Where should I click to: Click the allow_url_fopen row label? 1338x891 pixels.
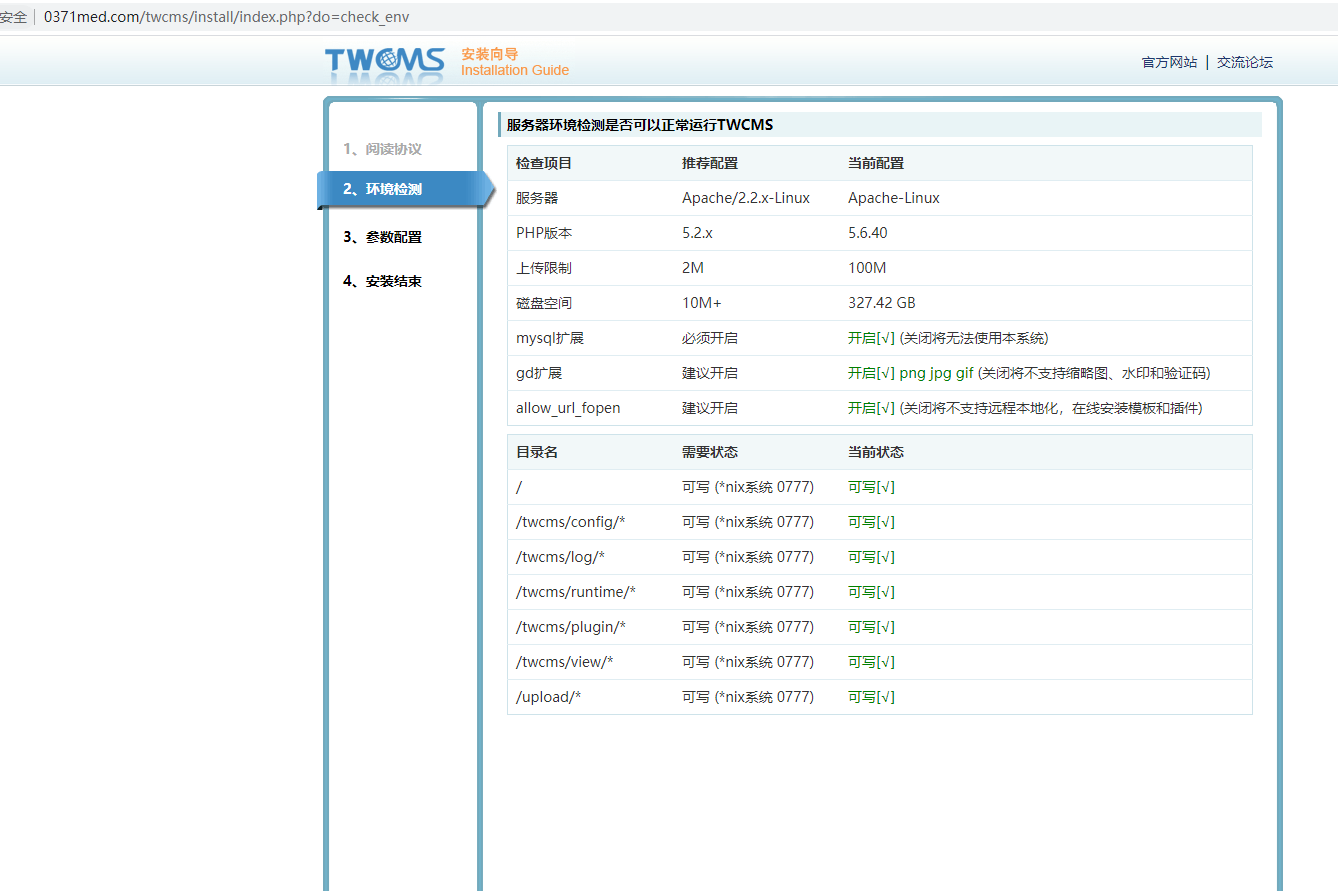tap(568, 408)
